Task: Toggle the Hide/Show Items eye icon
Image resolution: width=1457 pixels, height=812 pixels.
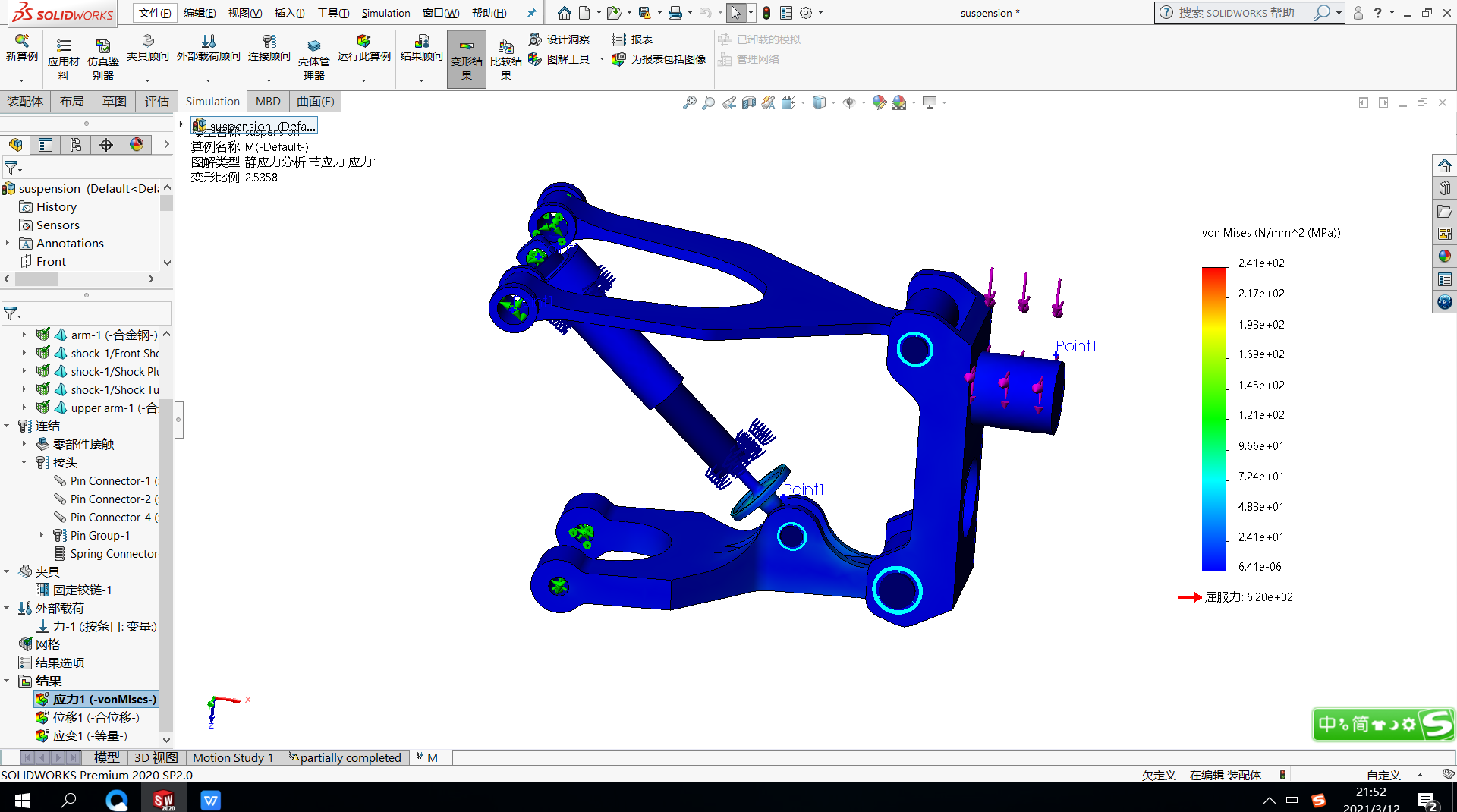Action: coord(849,102)
